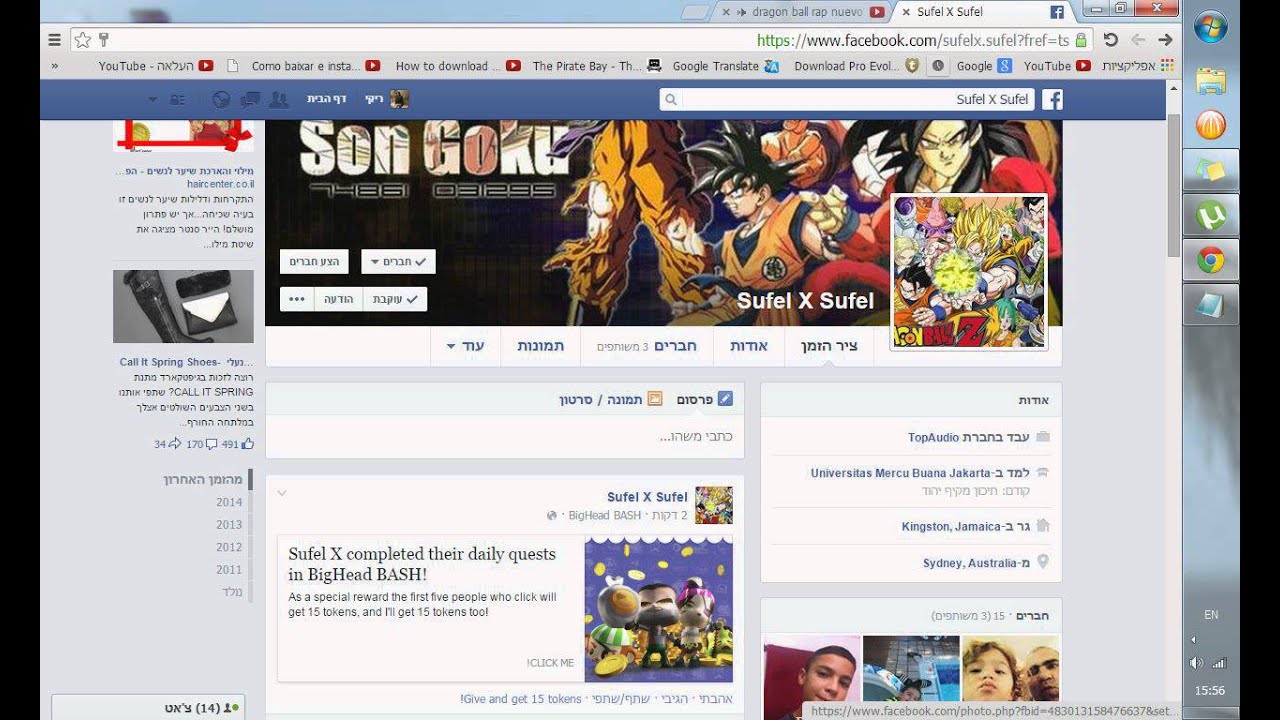This screenshot has width=1280, height=720.
Task: Click the Windows Start orb
Action: 1211,27
